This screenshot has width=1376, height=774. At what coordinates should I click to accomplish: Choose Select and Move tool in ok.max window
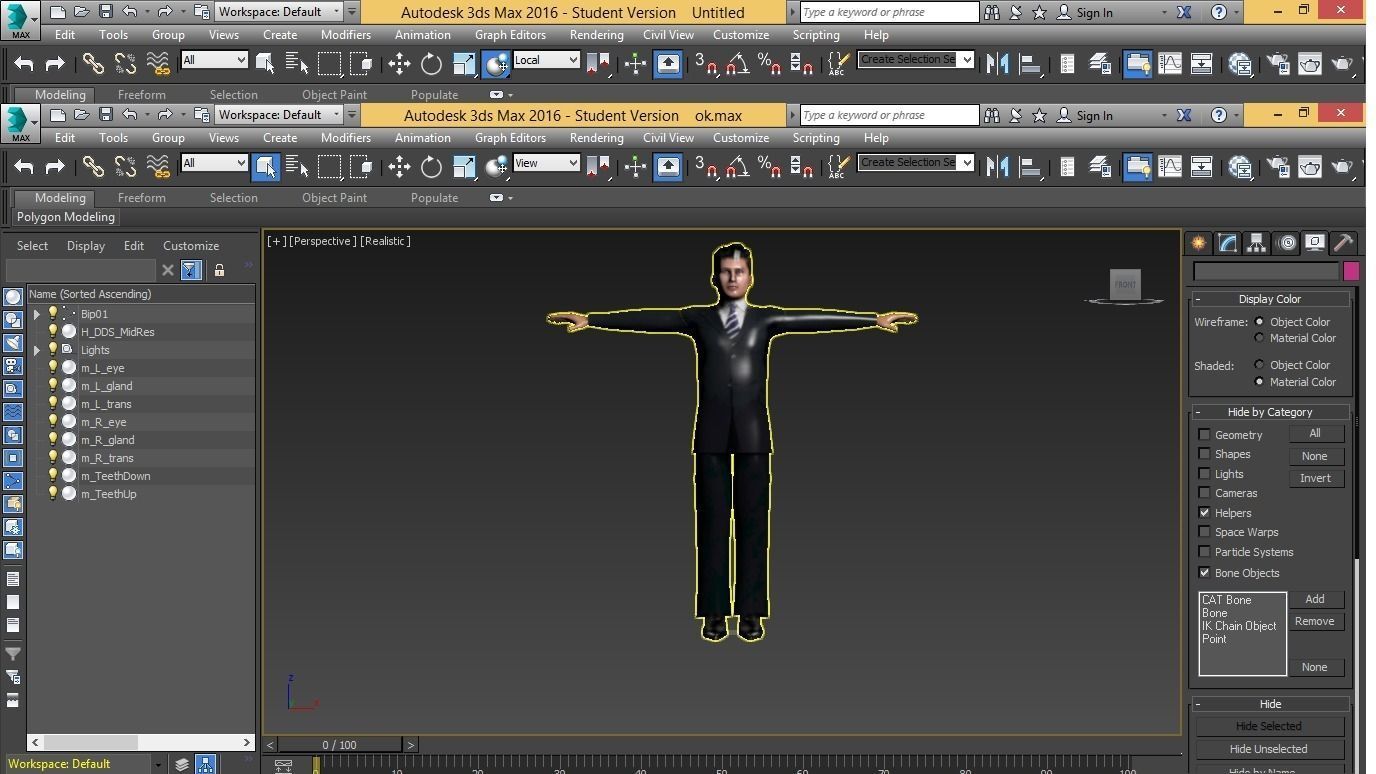point(399,167)
